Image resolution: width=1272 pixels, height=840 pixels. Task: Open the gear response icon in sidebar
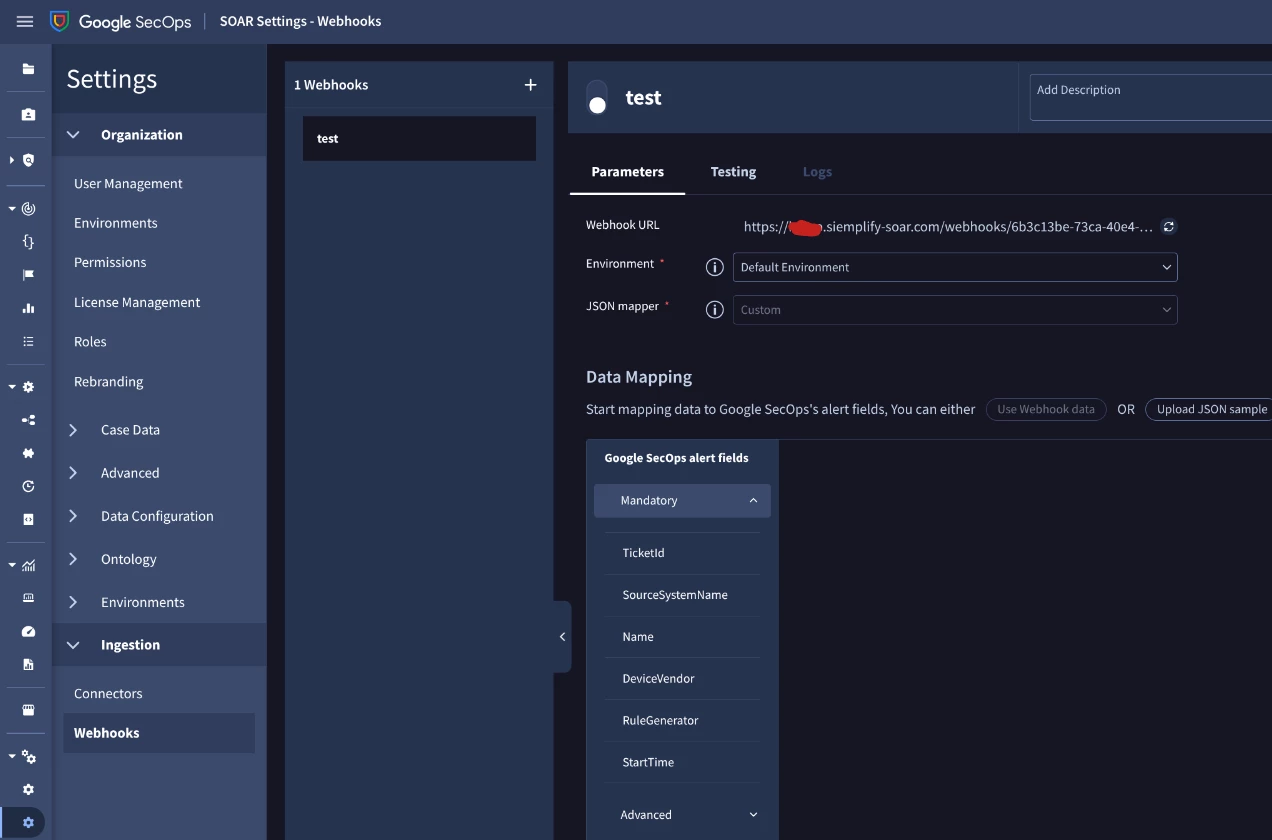[x=28, y=387]
